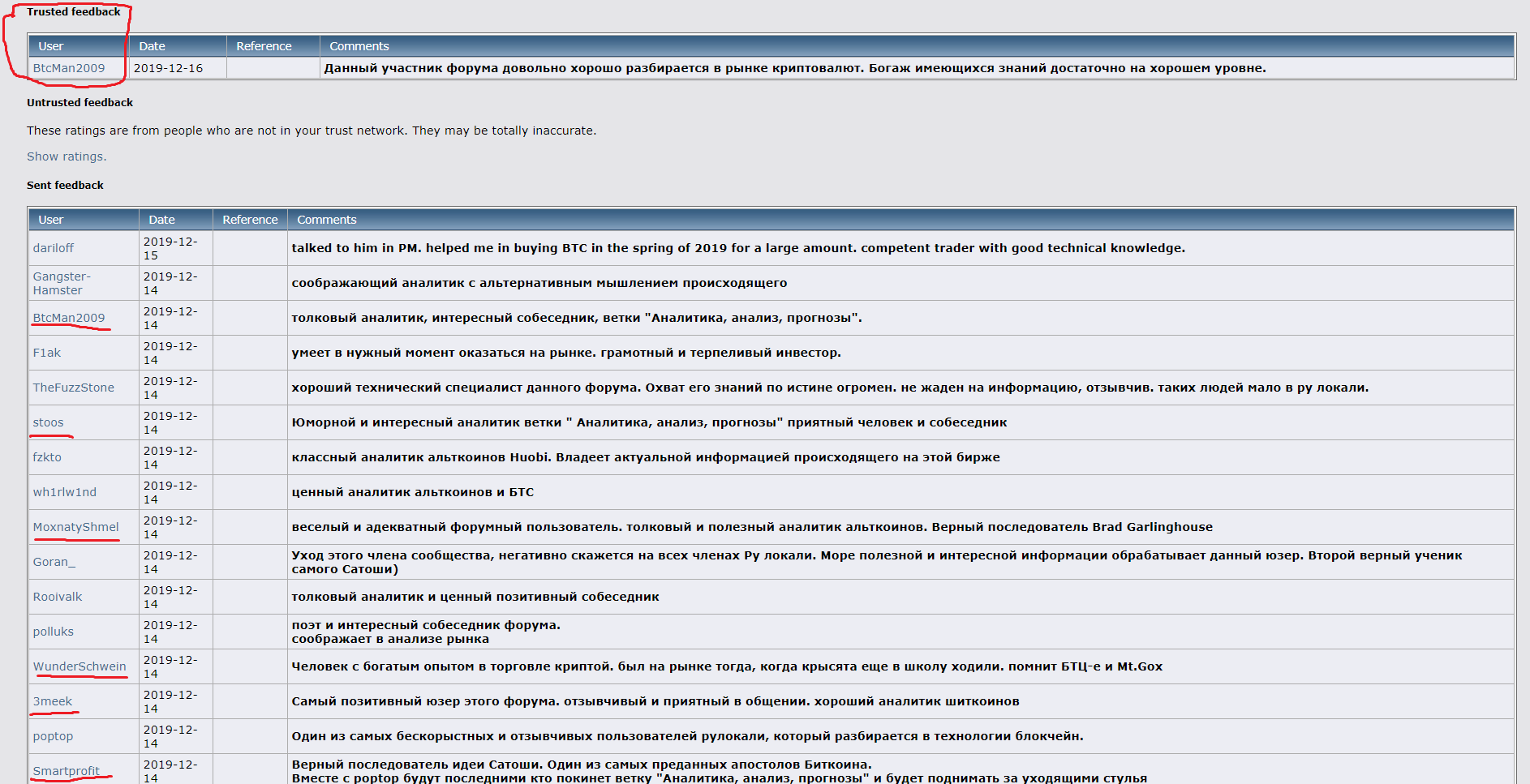Open Rooivalk user profile link
Image resolution: width=1530 pixels, height=784 pixels.
(x=58, y=597)
